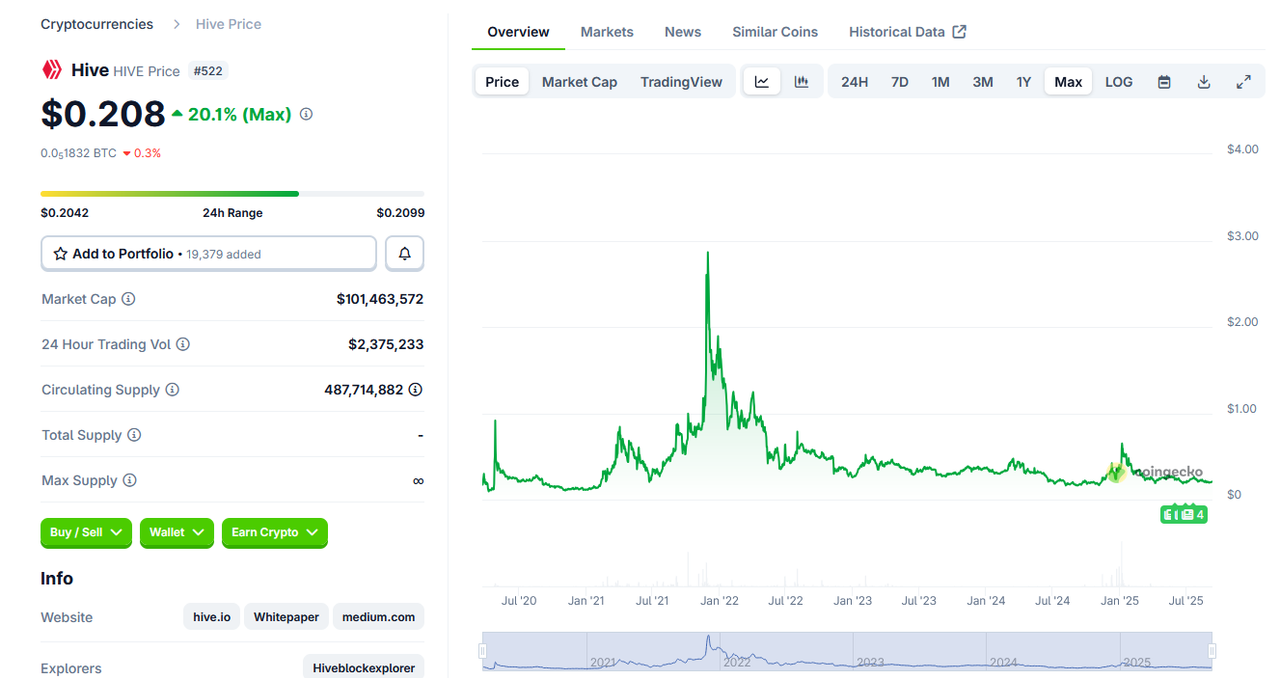The width and height of the screenshot is (1280, 678).
Task: Click the left handle of chart range navigator
Action: point(482,651)
